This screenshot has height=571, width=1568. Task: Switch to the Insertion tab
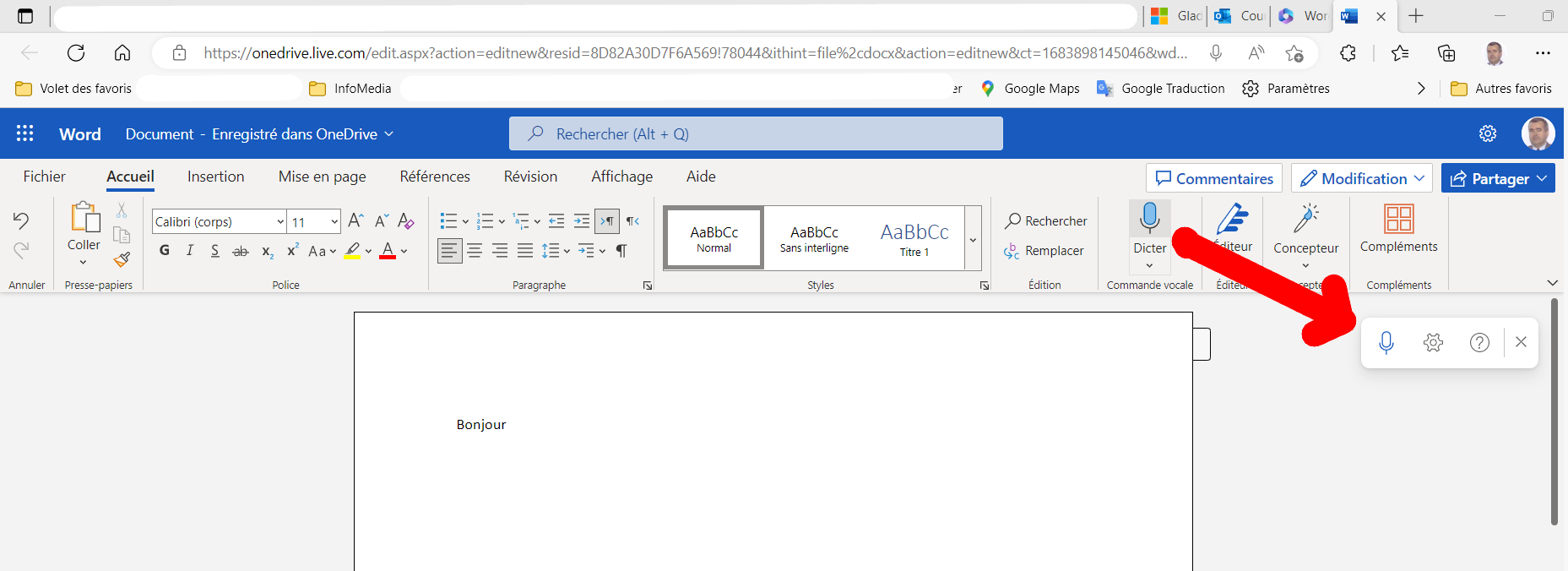215,177
